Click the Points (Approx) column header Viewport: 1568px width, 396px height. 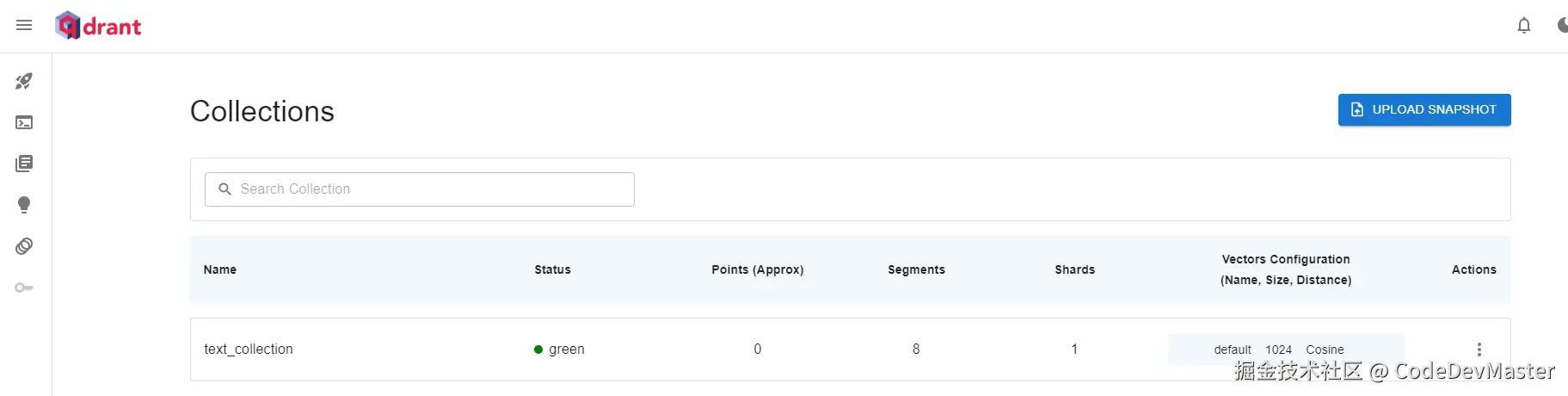click(x=757, y=269)
